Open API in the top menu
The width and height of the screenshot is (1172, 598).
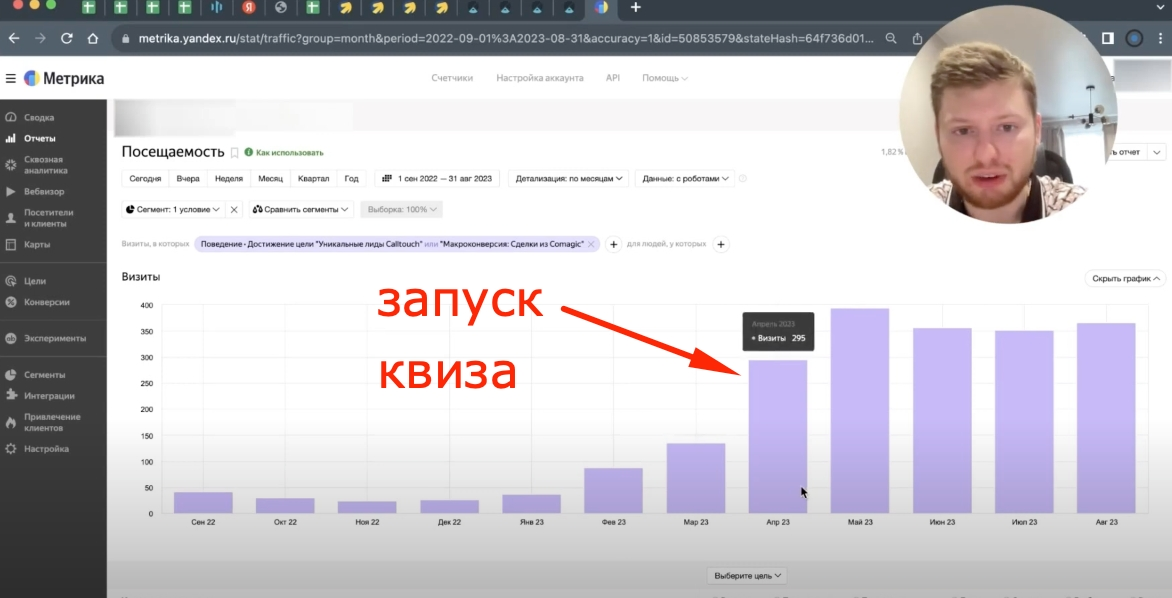tap(613, 78)
